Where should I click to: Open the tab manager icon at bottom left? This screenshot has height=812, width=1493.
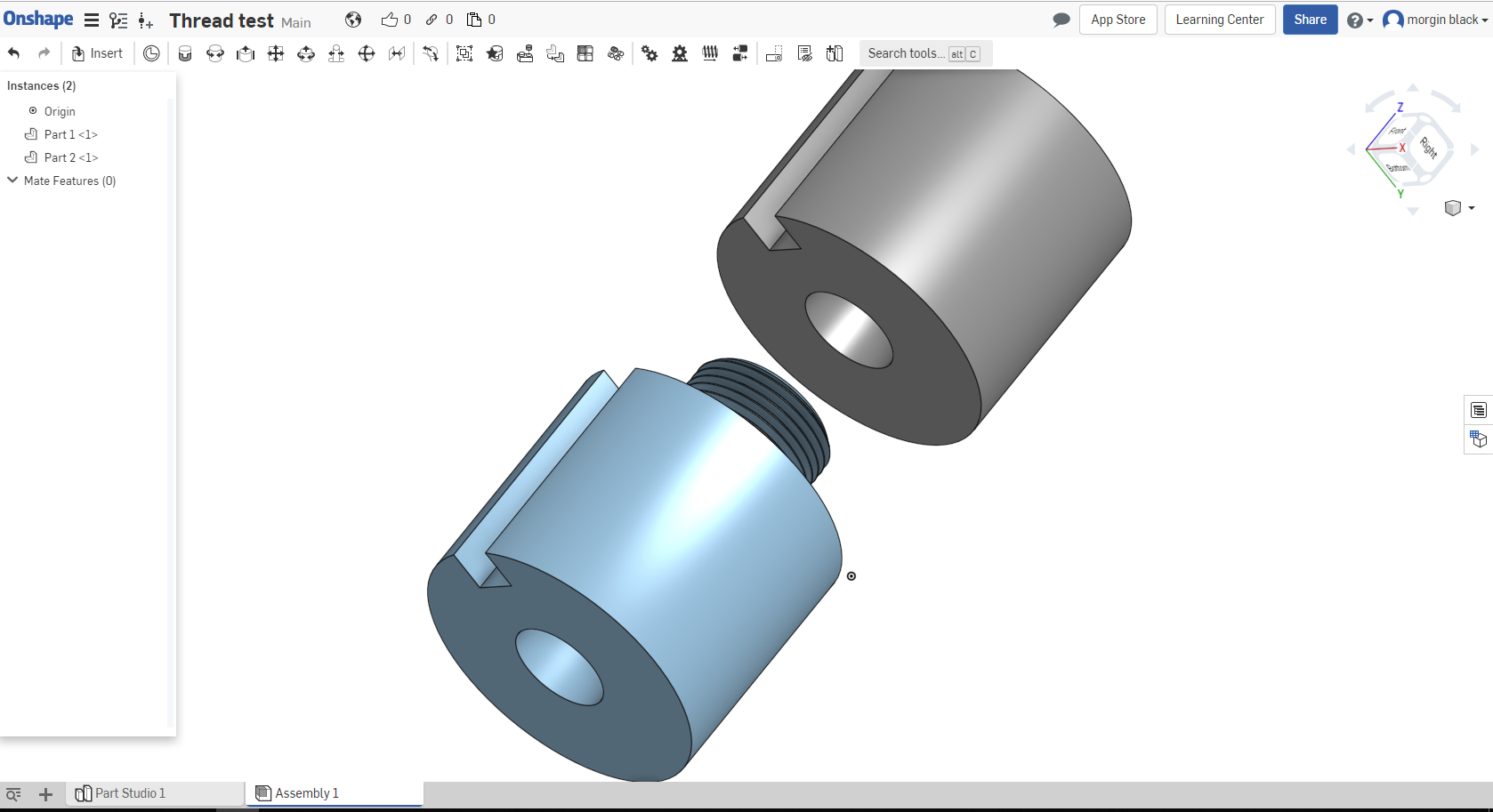click(x=13, y=794)
